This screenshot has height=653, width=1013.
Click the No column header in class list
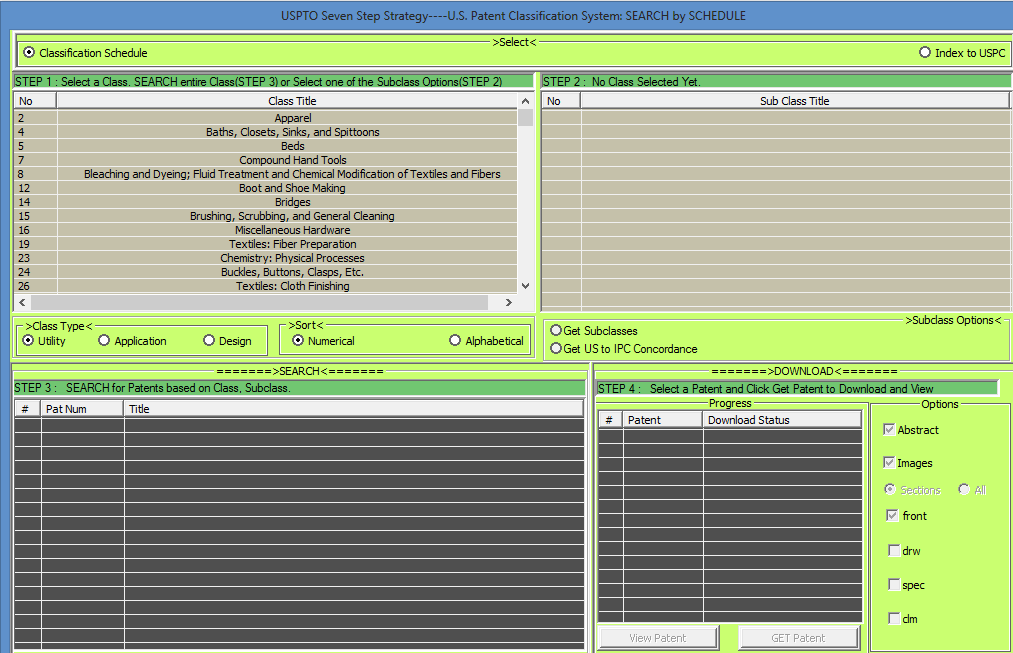[x=35, y=101]
